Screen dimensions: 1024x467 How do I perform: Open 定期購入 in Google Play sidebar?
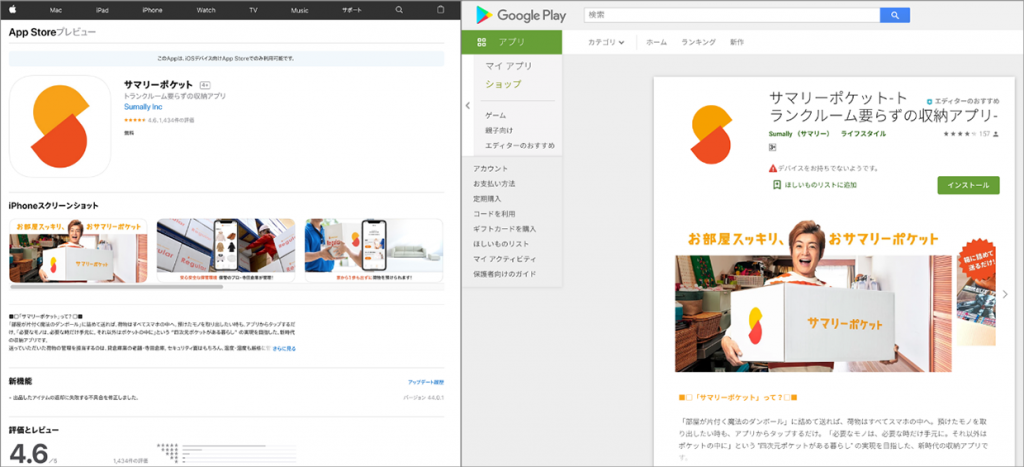[487, 199]
